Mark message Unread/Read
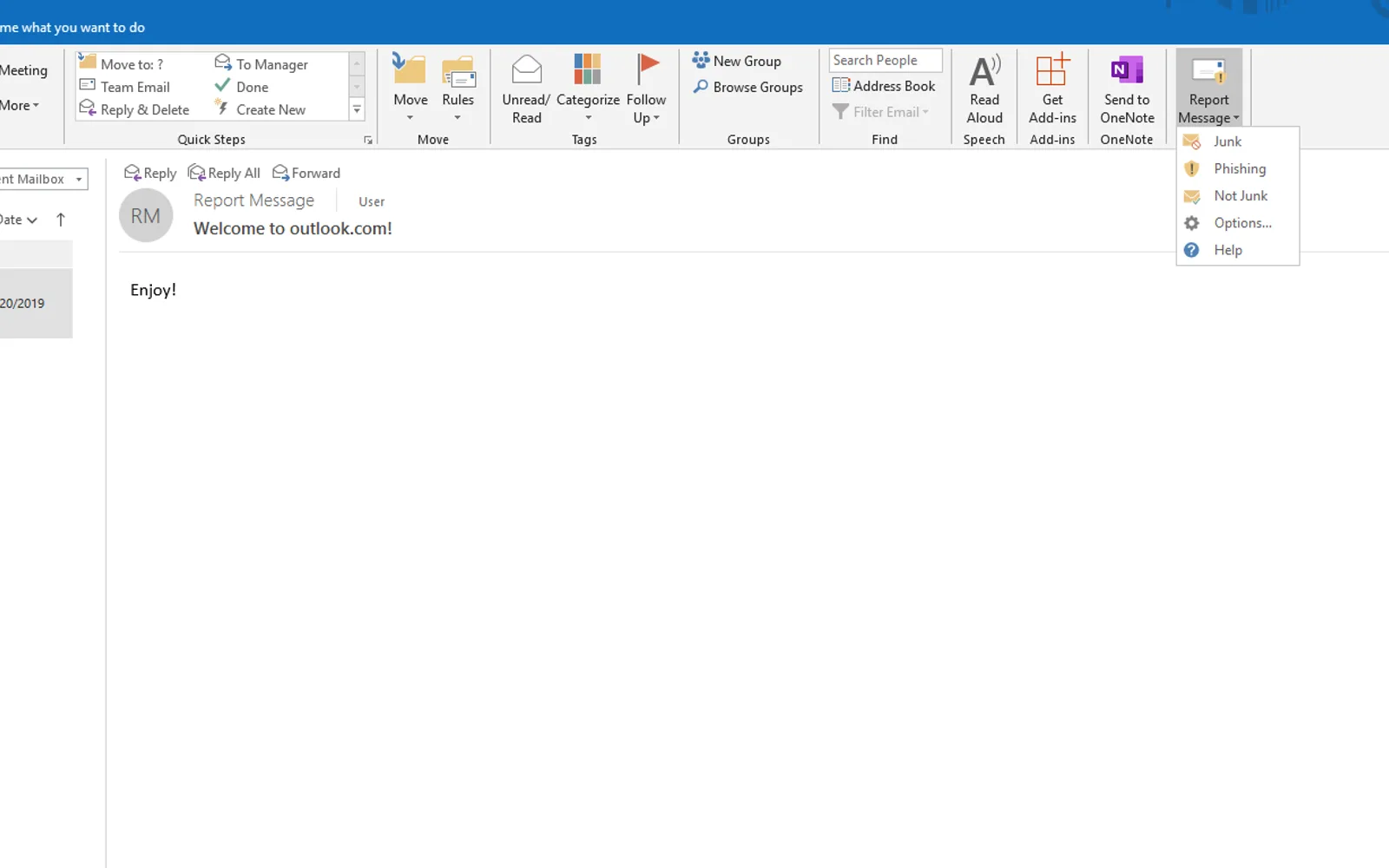The height and width of the screenshot is (868, 1389). (526, 89)
